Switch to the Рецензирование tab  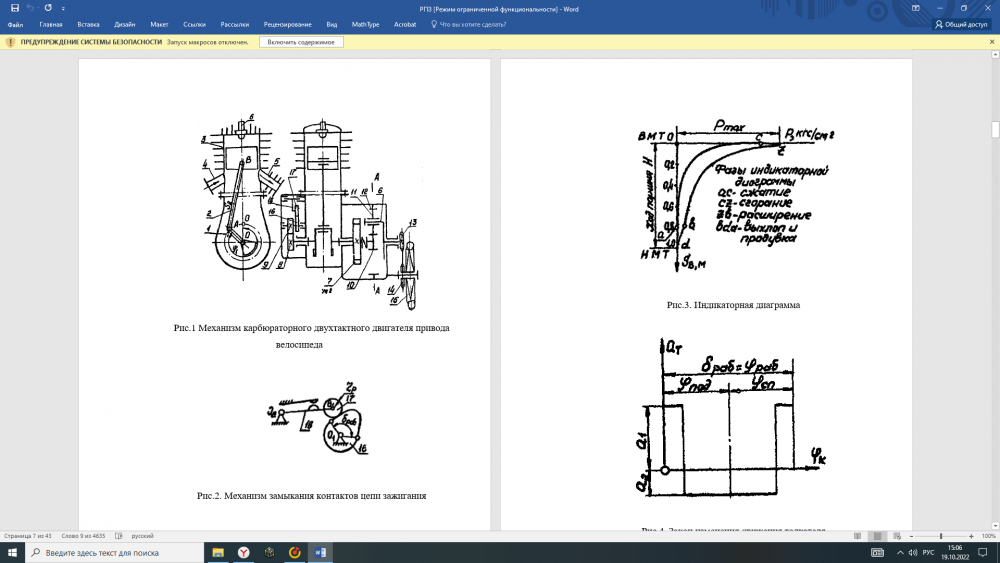click(289, 24)
